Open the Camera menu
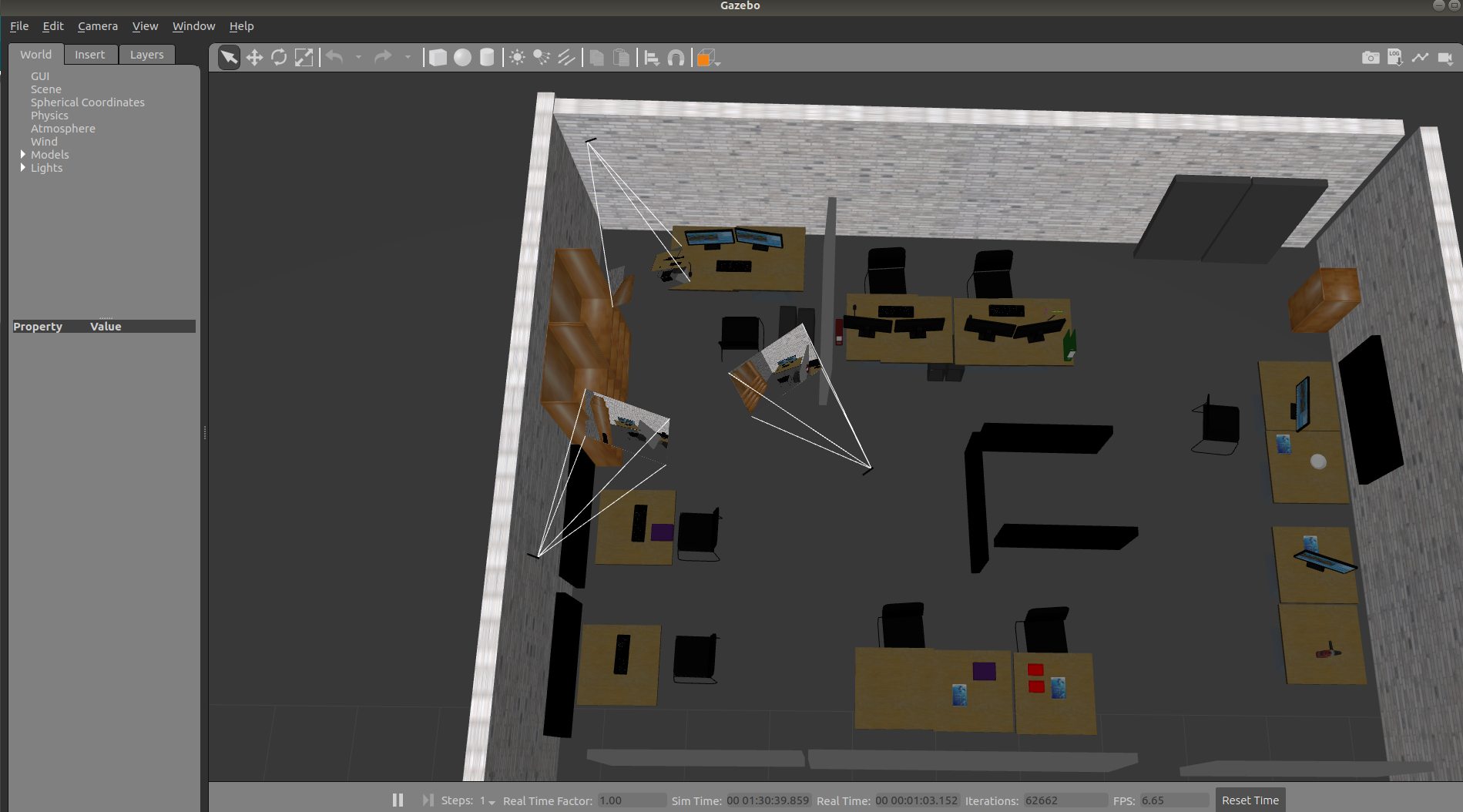The image size is (1463, 812). 97,25
